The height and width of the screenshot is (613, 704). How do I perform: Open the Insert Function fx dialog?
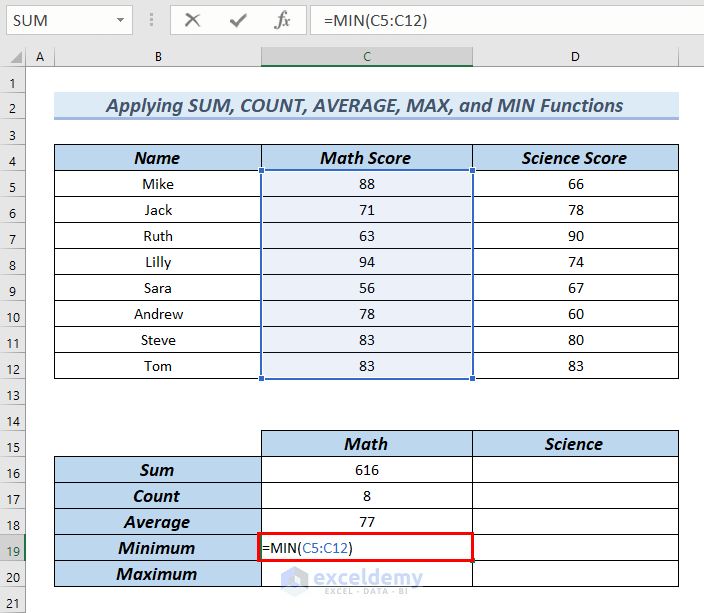tap(282, 20)
